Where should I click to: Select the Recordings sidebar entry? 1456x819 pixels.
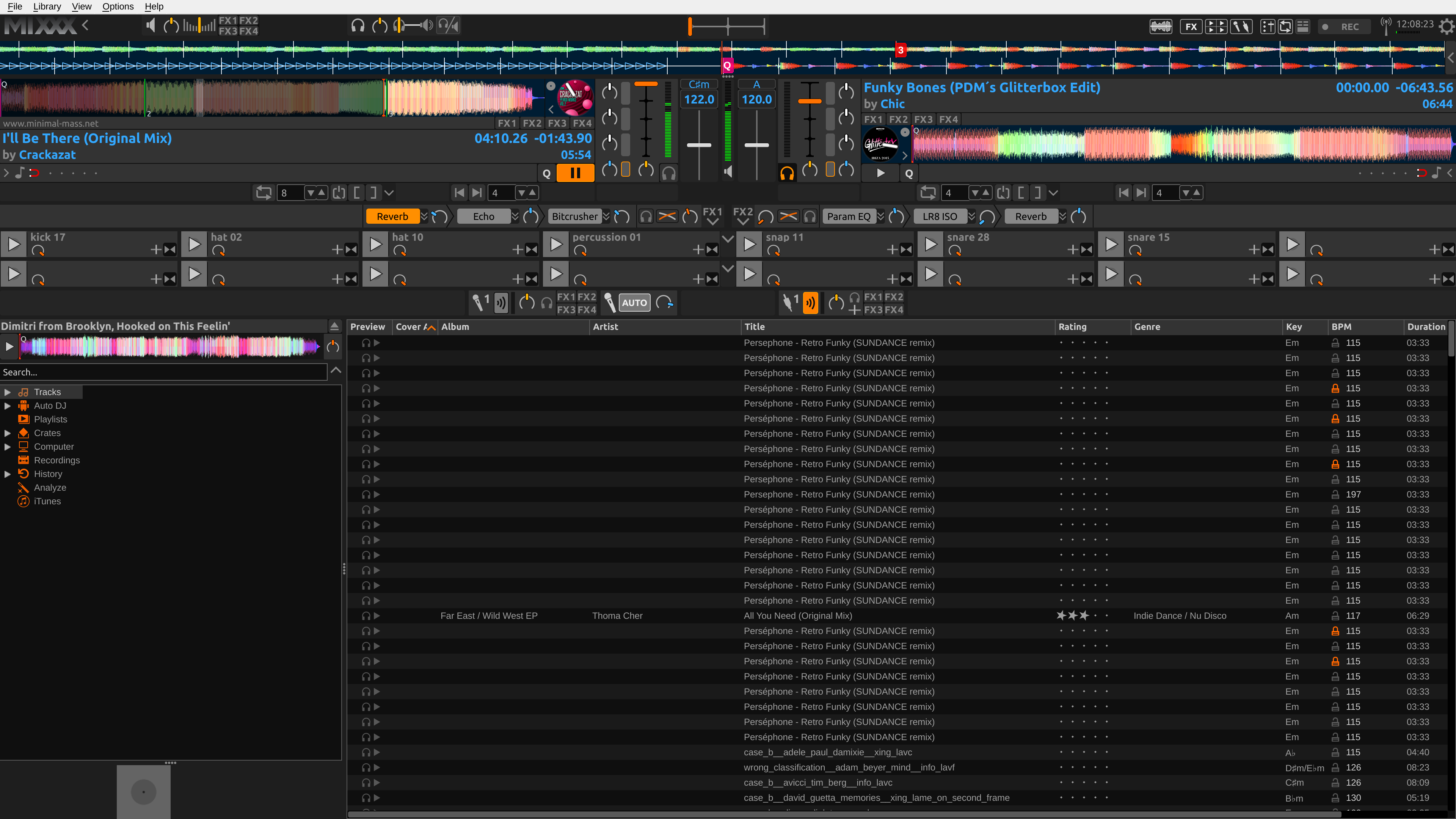pos(56,460)
